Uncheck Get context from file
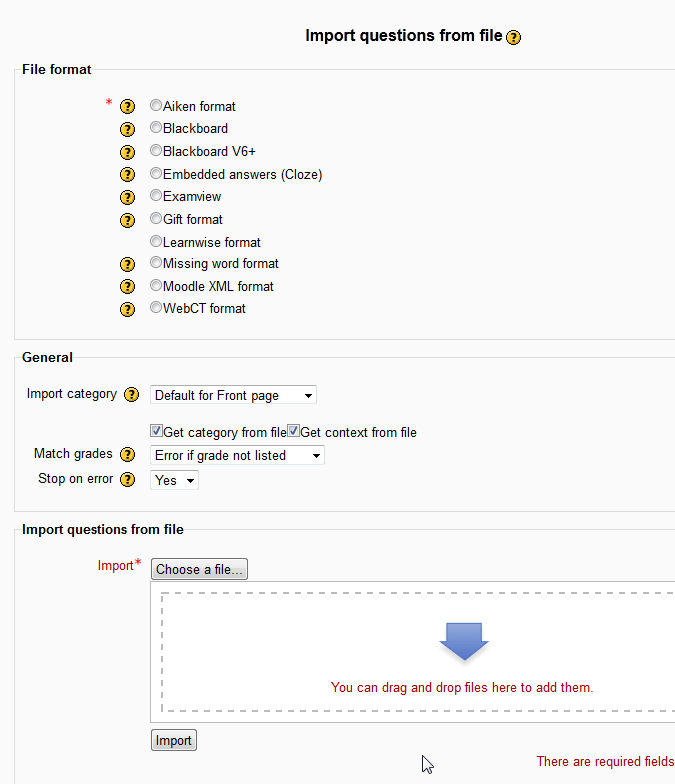675x784 pixels. pyautogui.click(x=293, y=431)
